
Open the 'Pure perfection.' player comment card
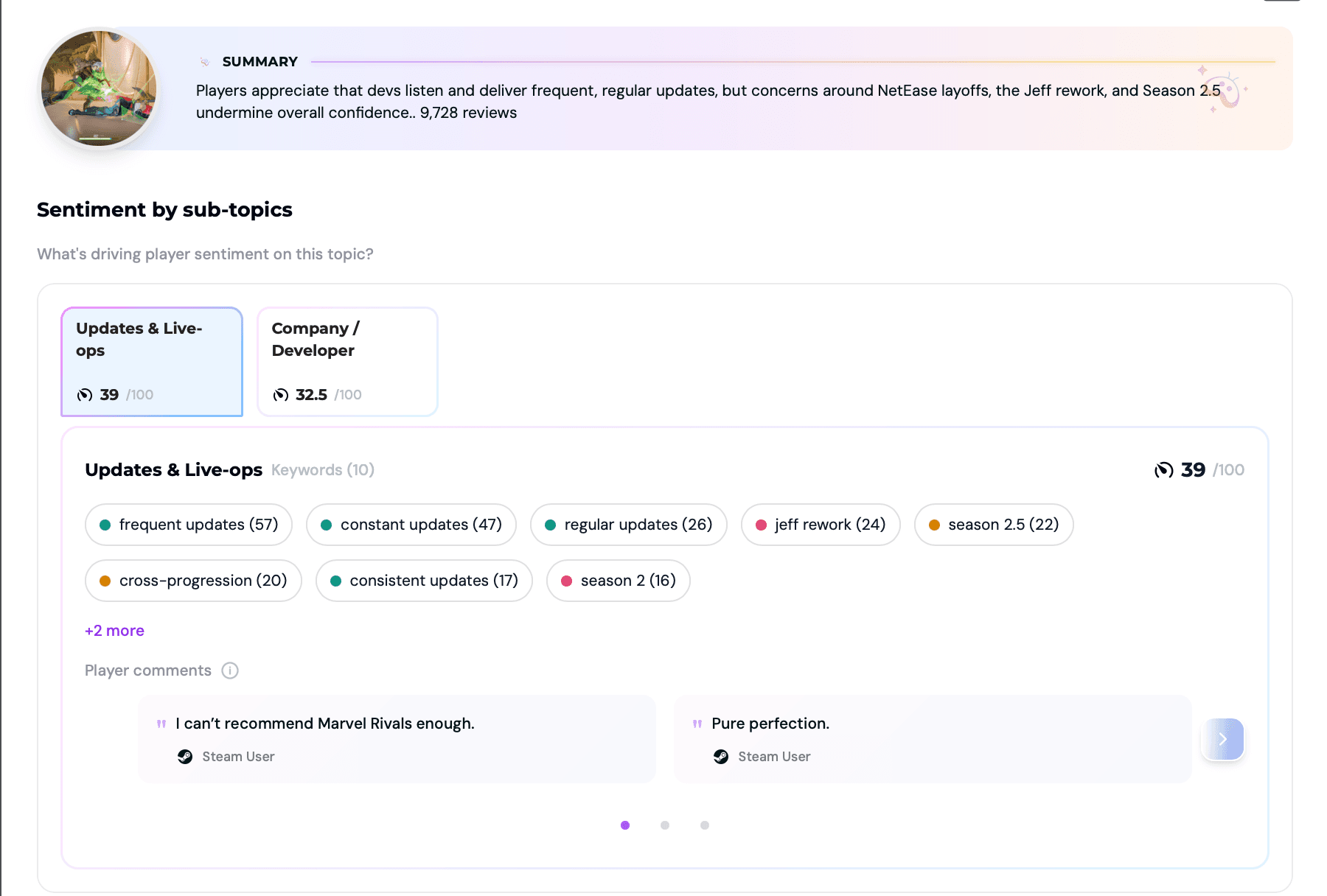(933, 739)
